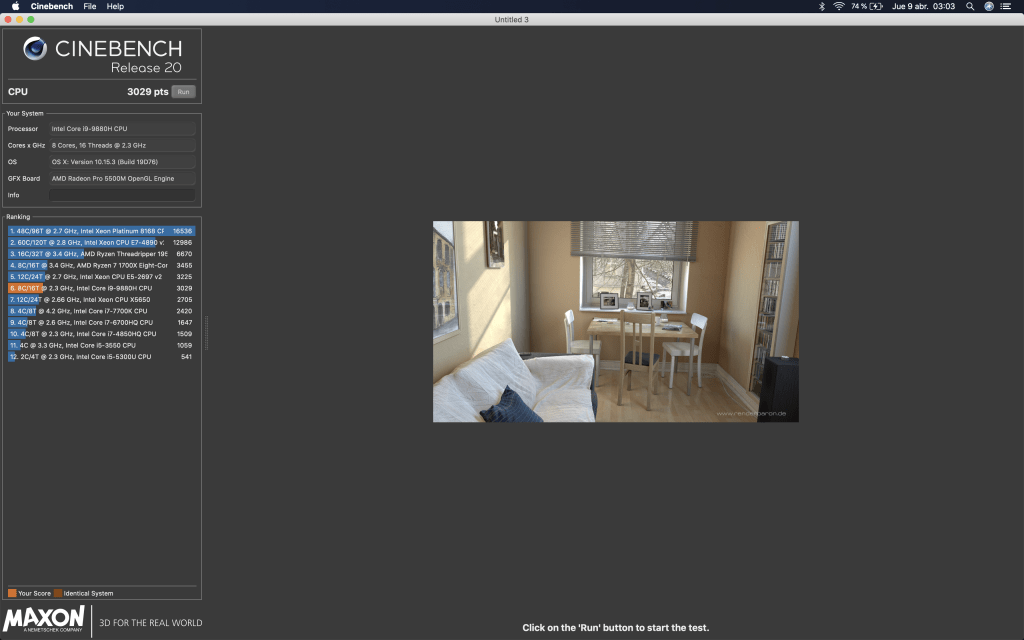Viewport: 1024px width, 640px height.
Task: Click the Wi-Fi status icon
Action: click(x=837, y=6)
